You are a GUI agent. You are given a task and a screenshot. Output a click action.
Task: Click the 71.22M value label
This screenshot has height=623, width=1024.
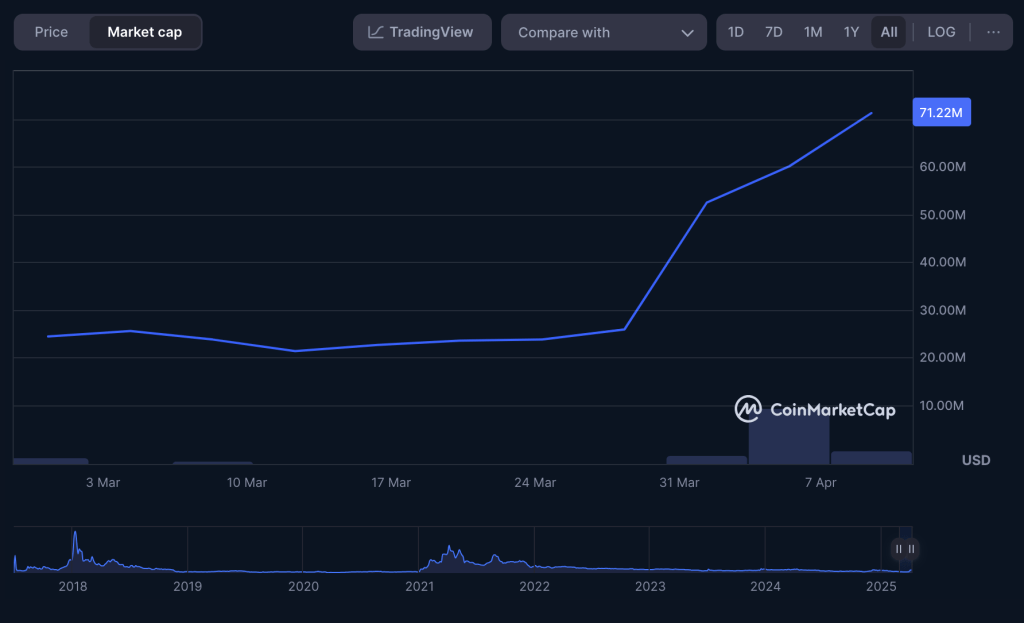tap(941, 112)
